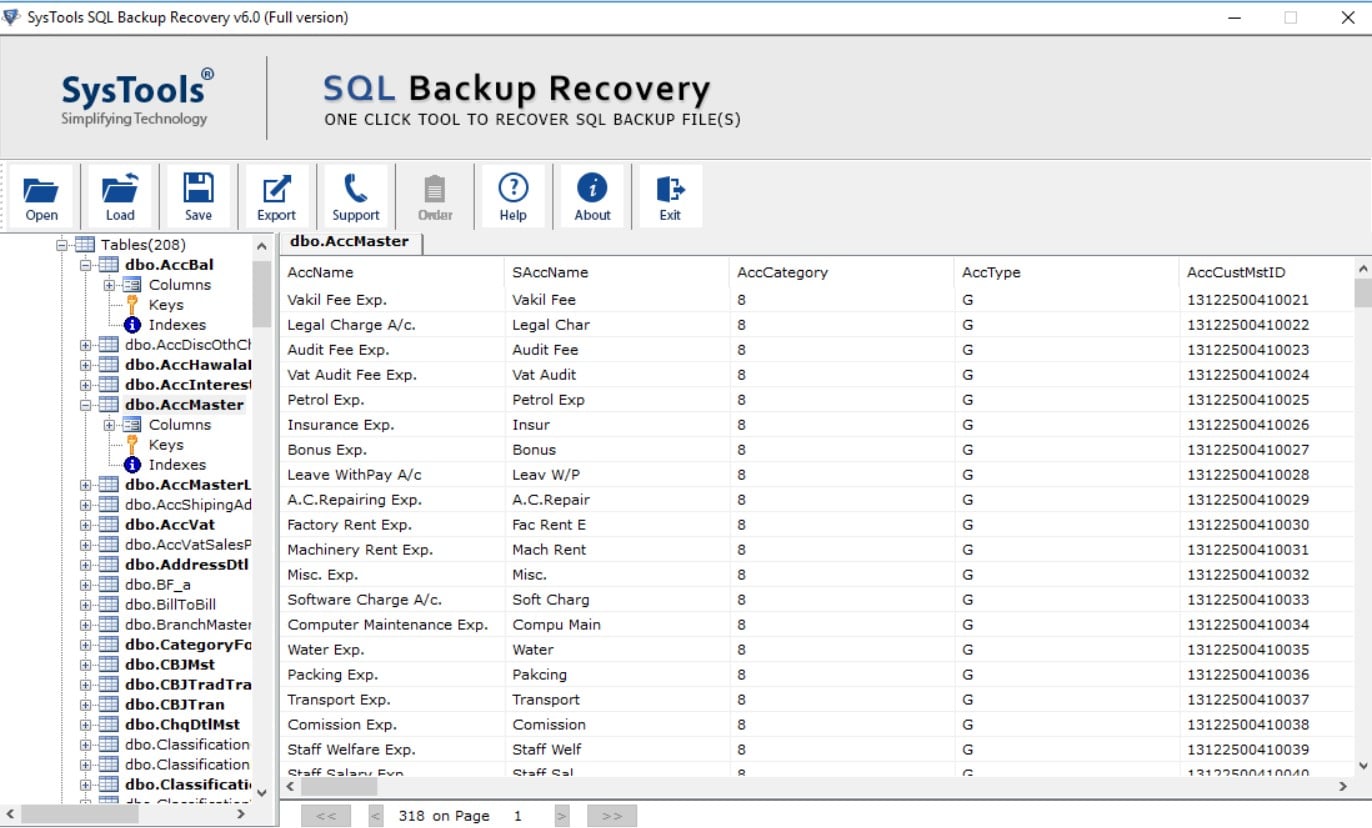Click the Tables(208) table icon
1372x828 pixels.
pos(85,245)
